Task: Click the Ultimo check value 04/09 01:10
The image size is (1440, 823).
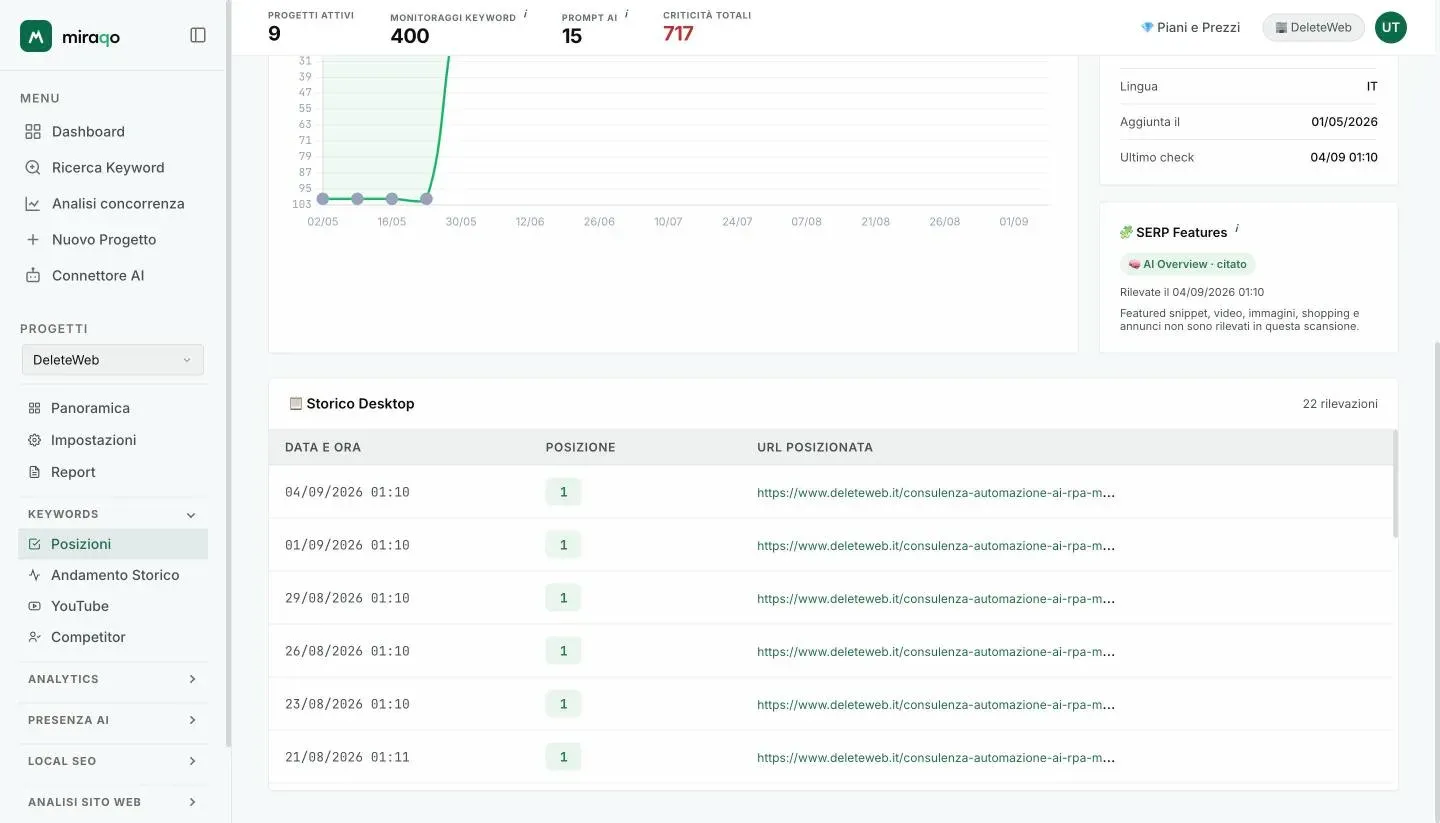Action: 1344,157
